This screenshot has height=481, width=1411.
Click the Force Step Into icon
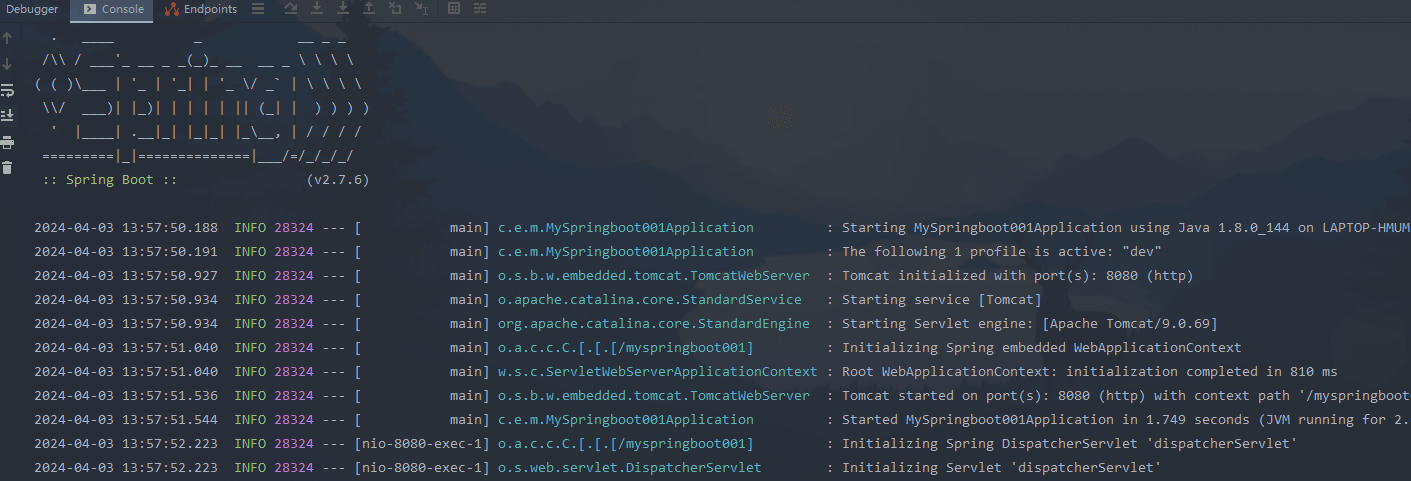343,9
